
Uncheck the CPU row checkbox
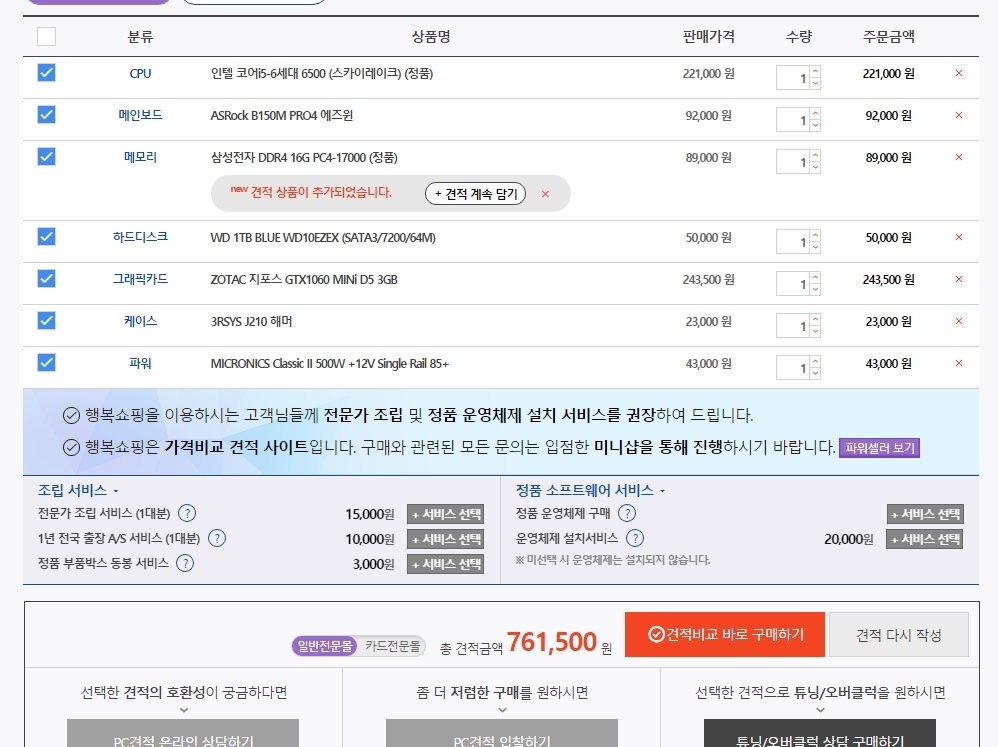46,73
